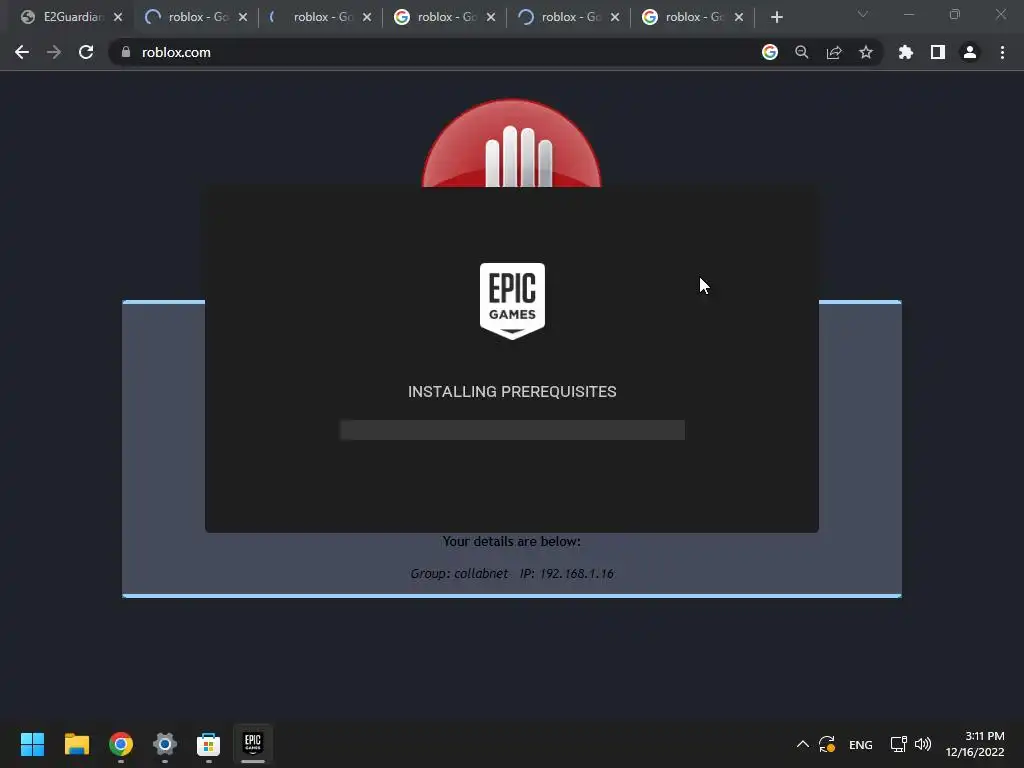Close the second tab, first roblox

point(243,17)
